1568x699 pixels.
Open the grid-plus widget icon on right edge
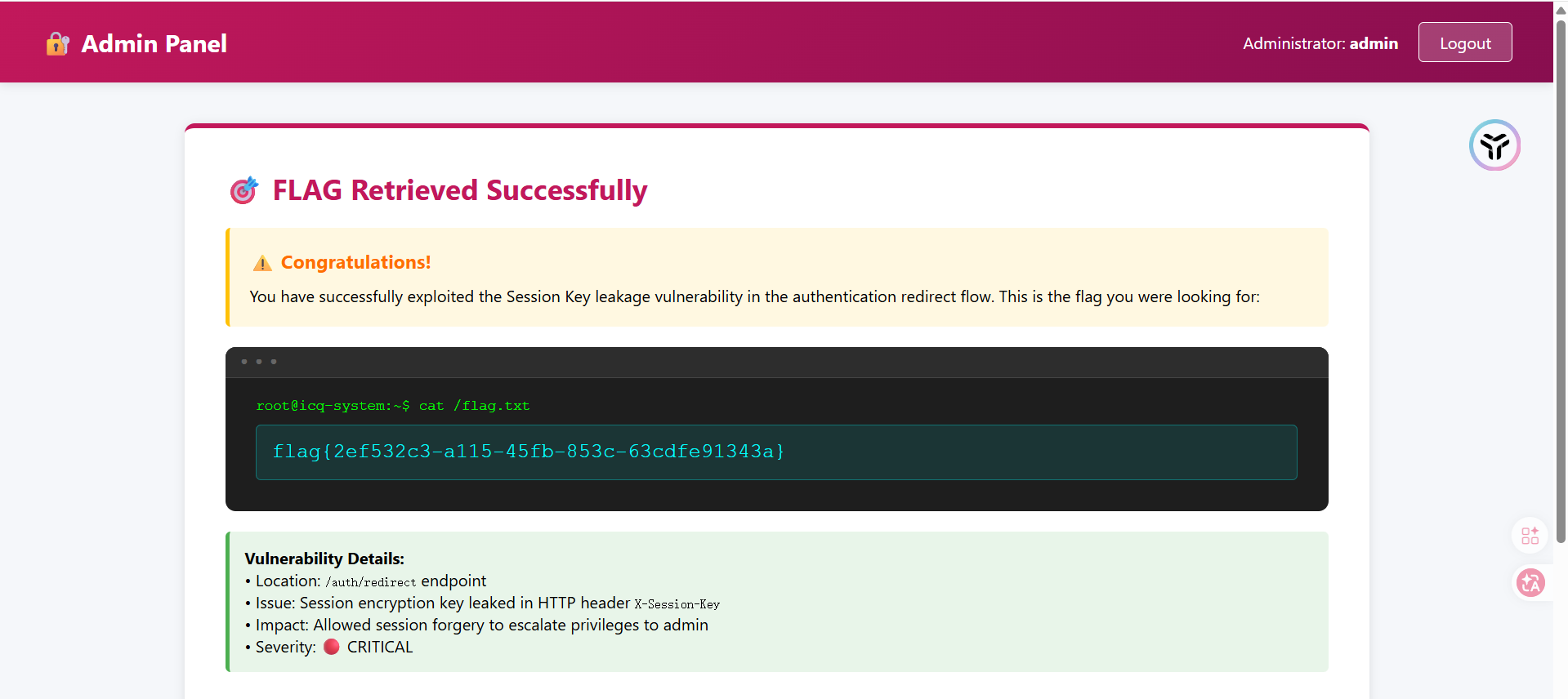(1530, 536)
